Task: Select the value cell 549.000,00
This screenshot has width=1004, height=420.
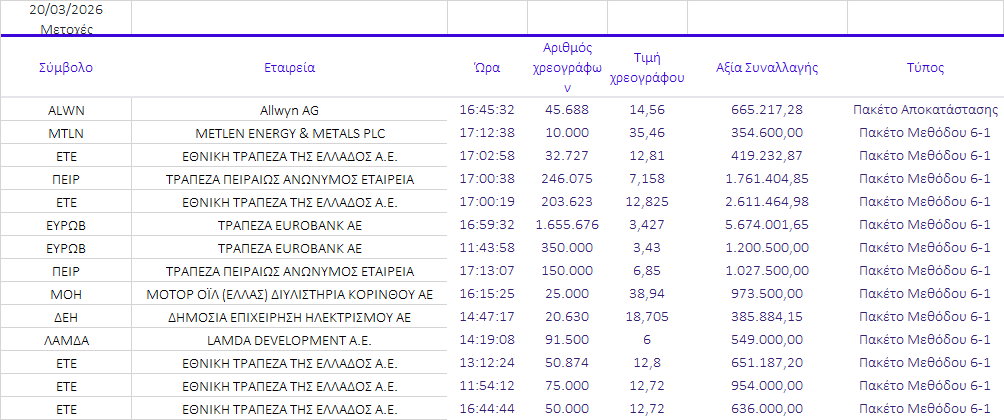Action: point(766,340)
